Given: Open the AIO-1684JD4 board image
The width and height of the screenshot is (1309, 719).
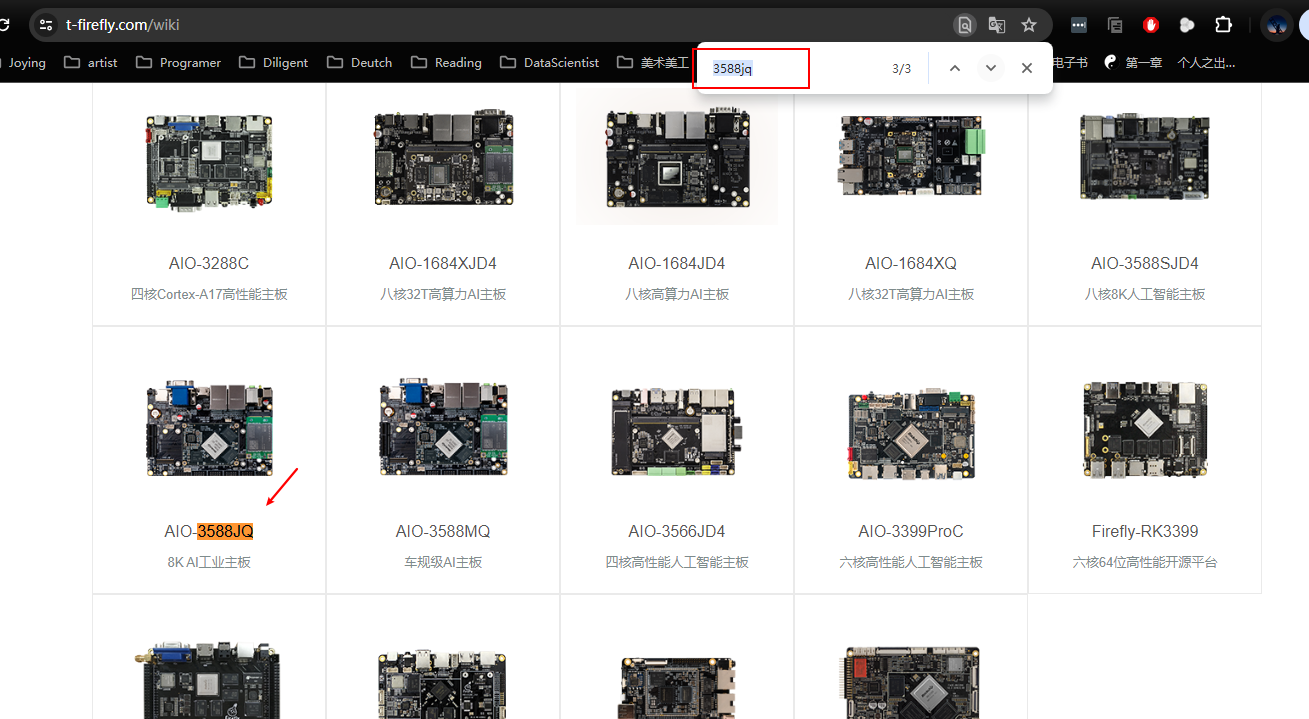Looking at the screenshot, I should tap(677, 158).
